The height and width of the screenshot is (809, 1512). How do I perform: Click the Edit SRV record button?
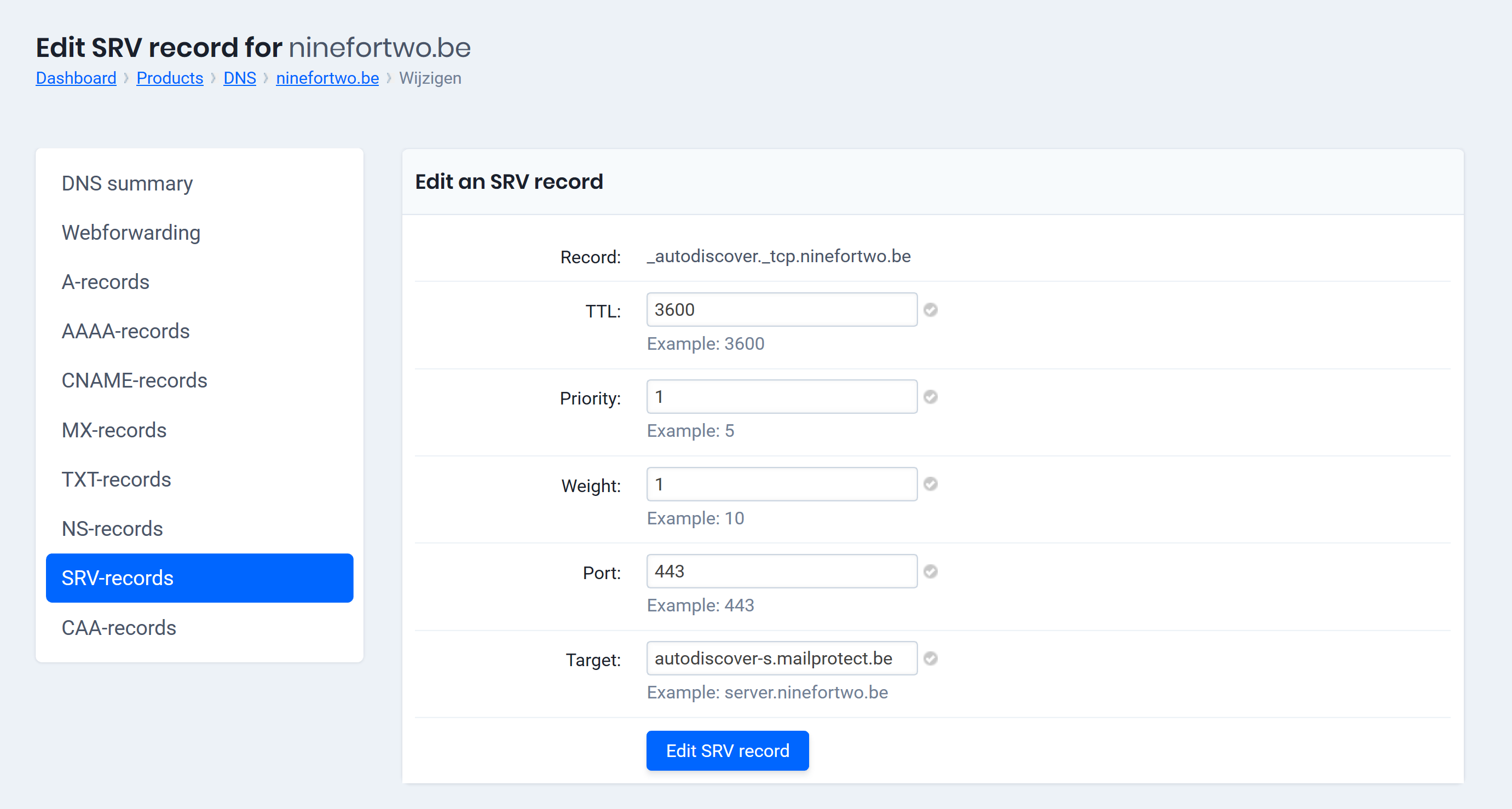pos(727,750)
